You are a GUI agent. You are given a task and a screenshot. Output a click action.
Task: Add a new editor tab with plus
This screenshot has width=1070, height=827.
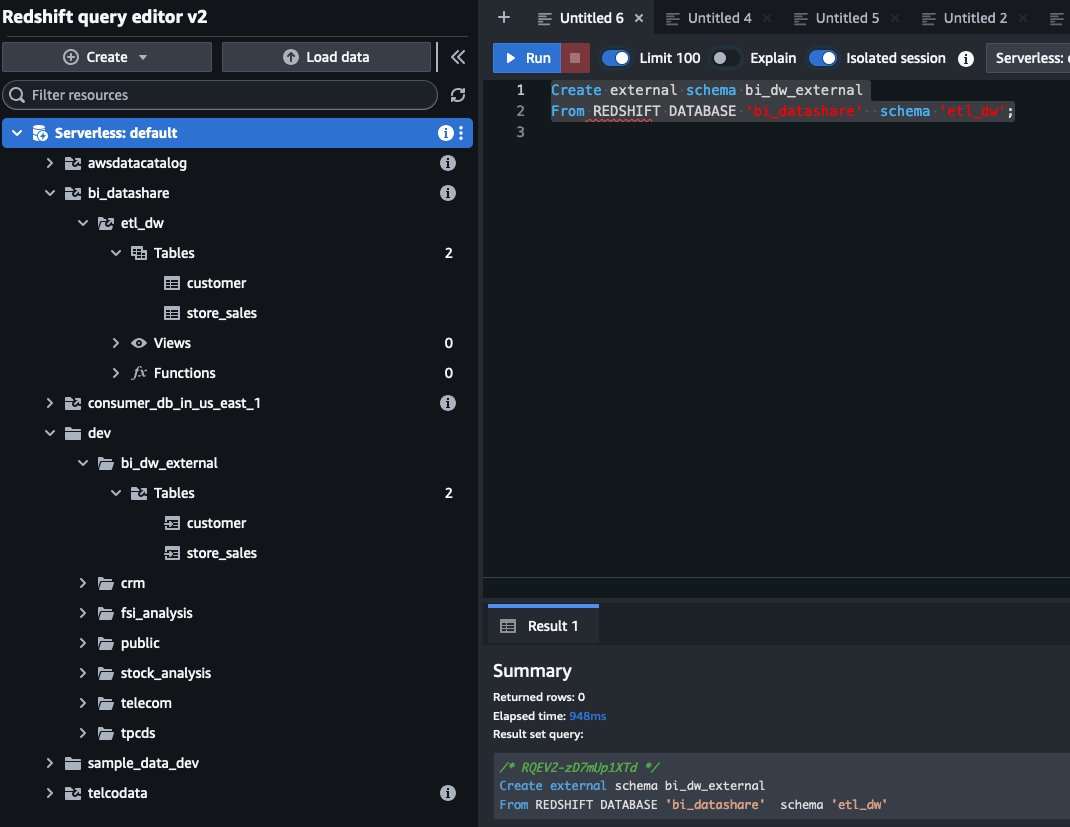click(x=504, y=17)
